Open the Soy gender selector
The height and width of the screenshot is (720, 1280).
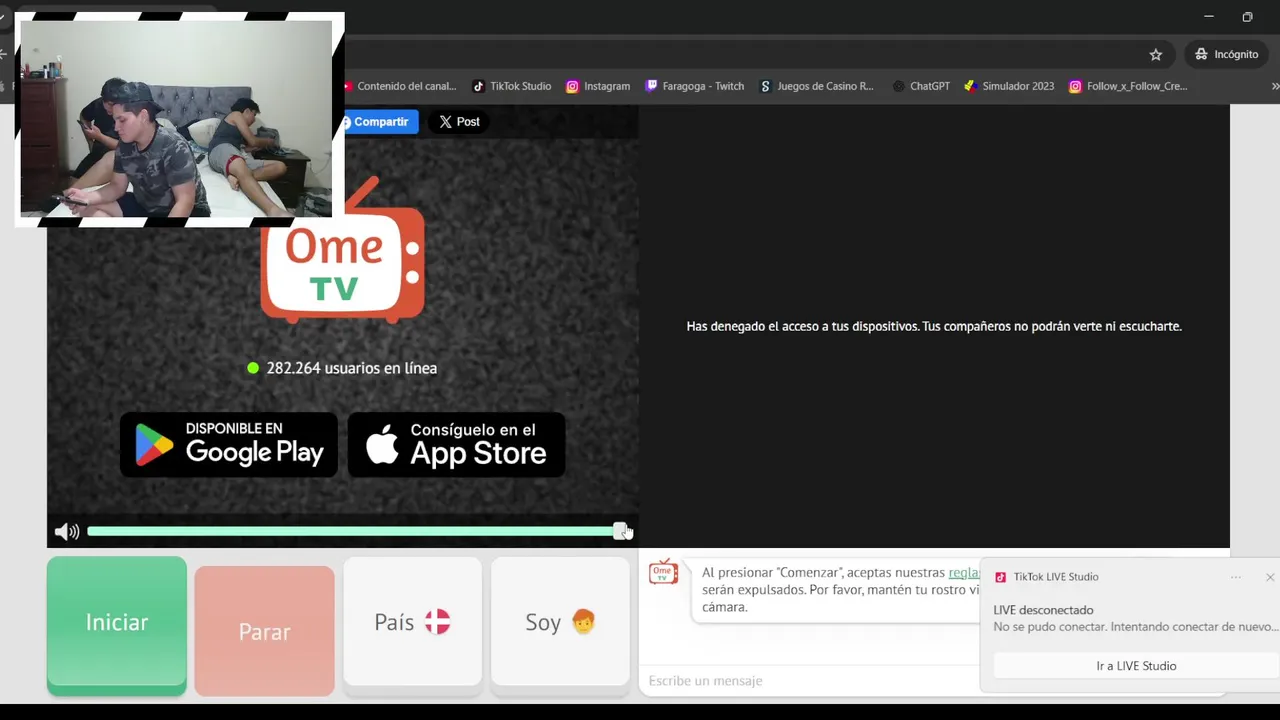[560, 622]
